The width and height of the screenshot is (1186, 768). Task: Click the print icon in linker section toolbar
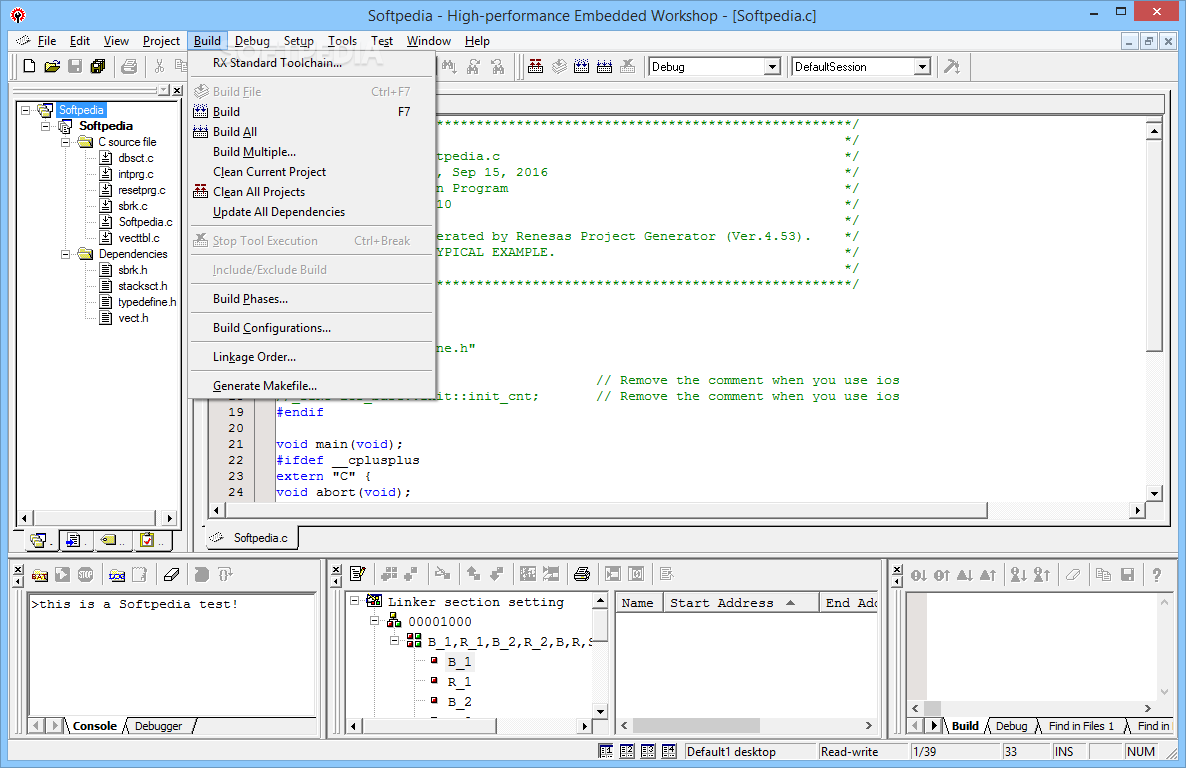pyautogui.click(x=582, y=574)
